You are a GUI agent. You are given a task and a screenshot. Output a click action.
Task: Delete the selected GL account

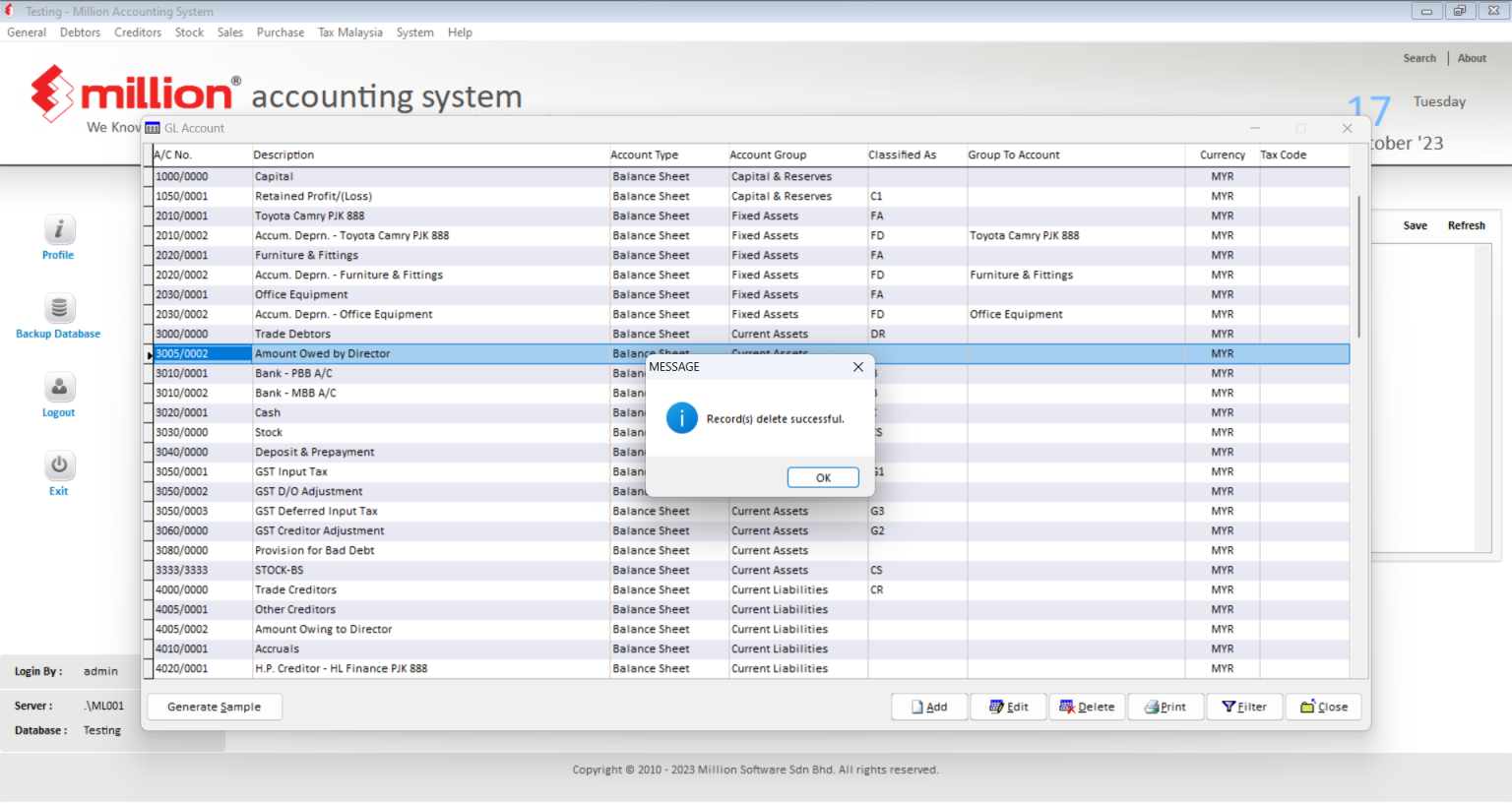1087,707
